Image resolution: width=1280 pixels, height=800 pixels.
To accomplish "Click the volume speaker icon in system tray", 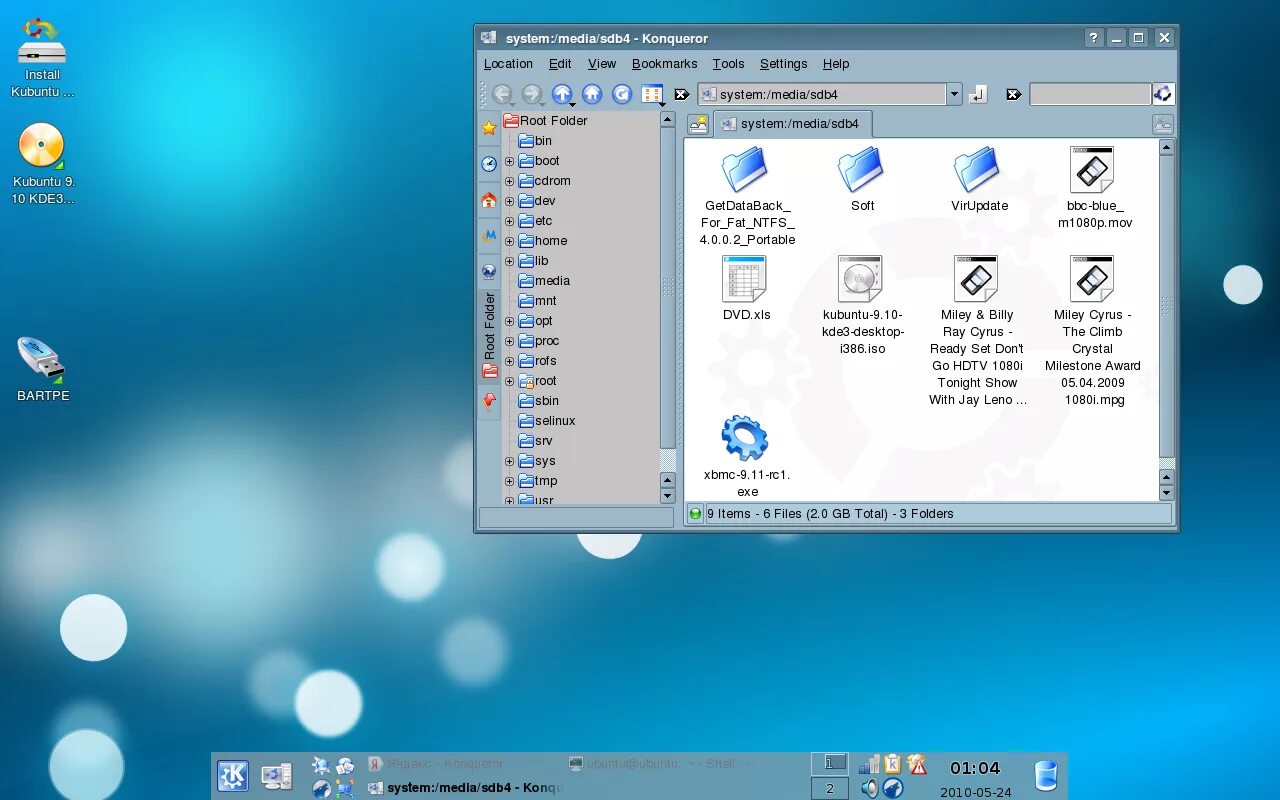I will (x=869, y=788).
